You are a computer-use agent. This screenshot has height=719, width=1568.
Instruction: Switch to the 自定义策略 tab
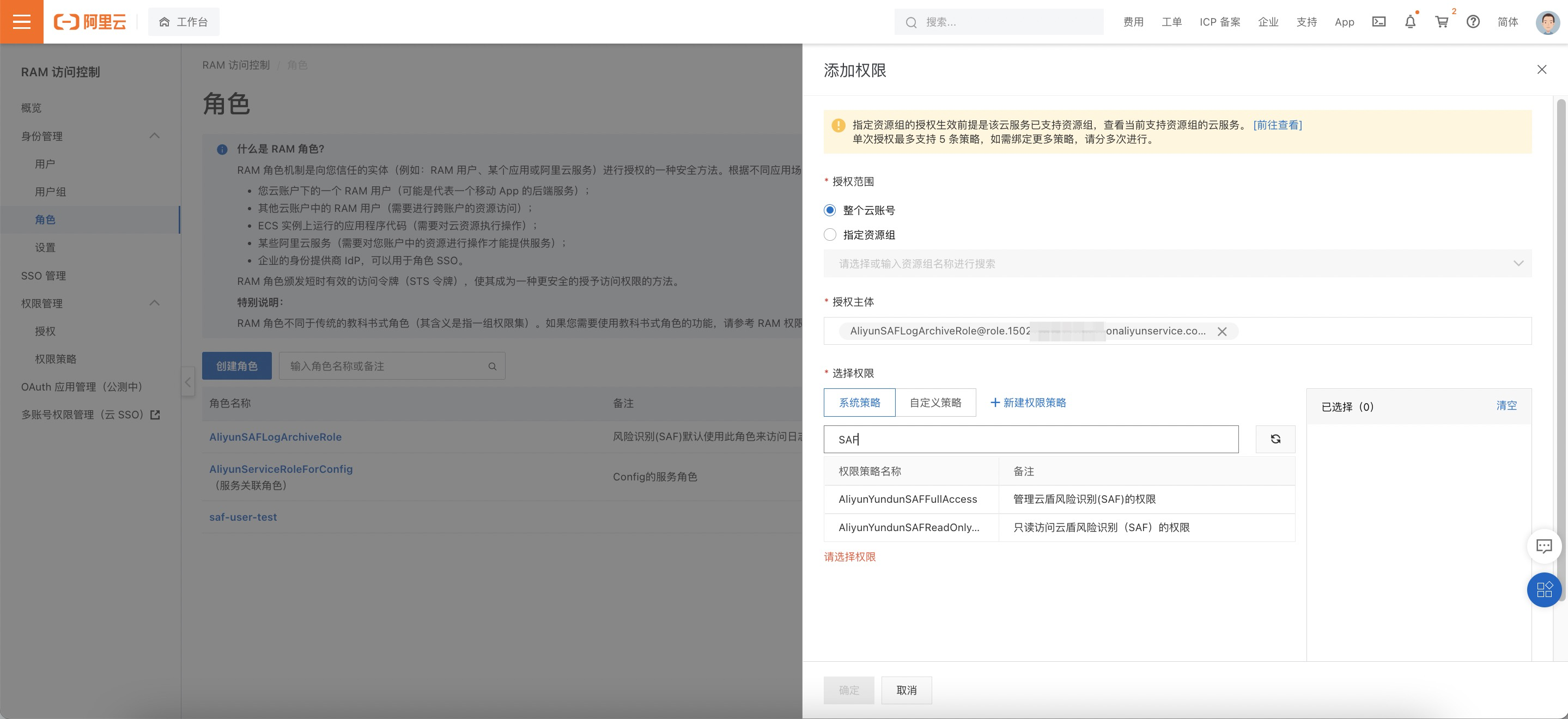point(935,403)
